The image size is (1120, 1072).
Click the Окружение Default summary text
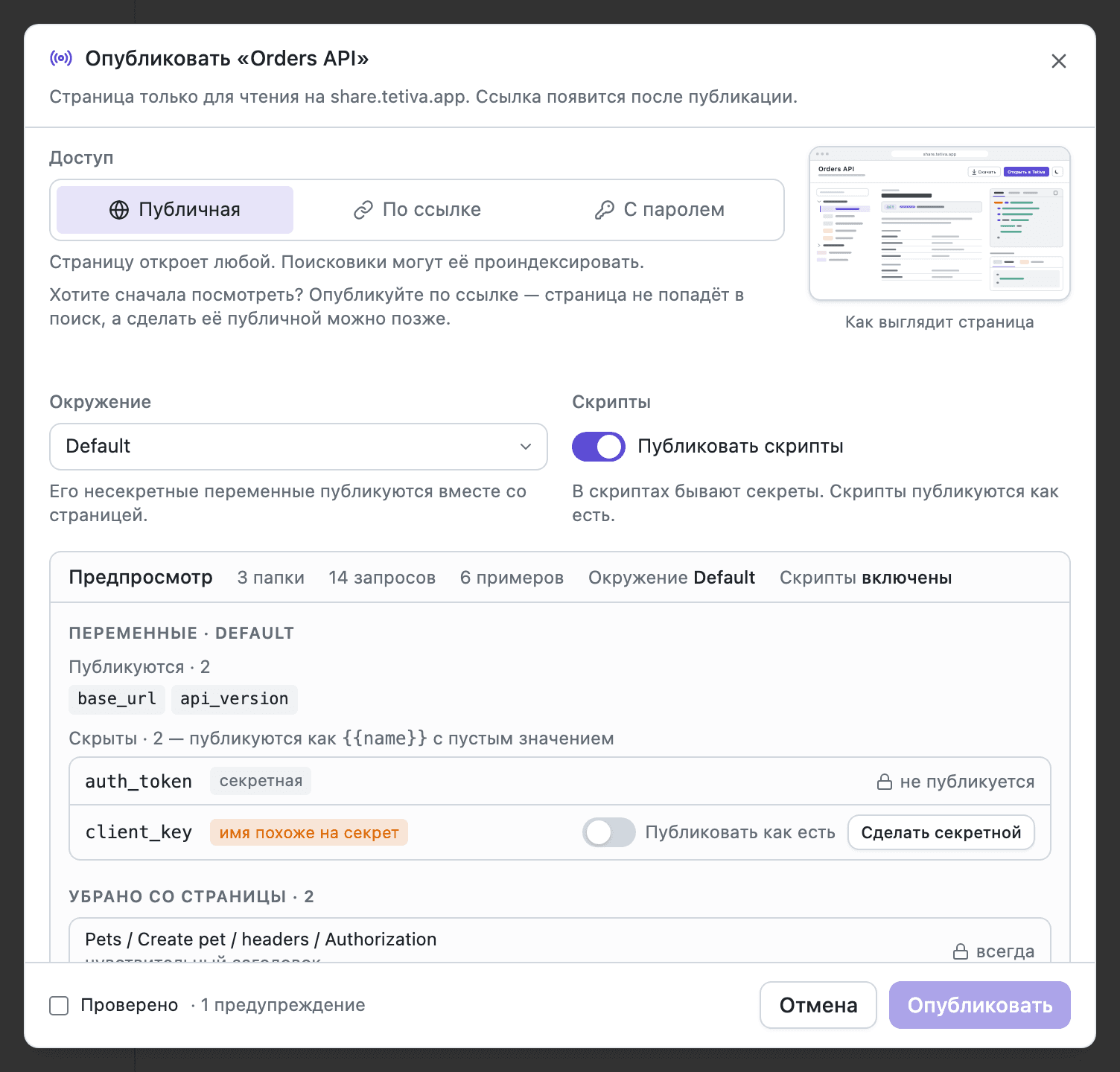coord(672,578)
